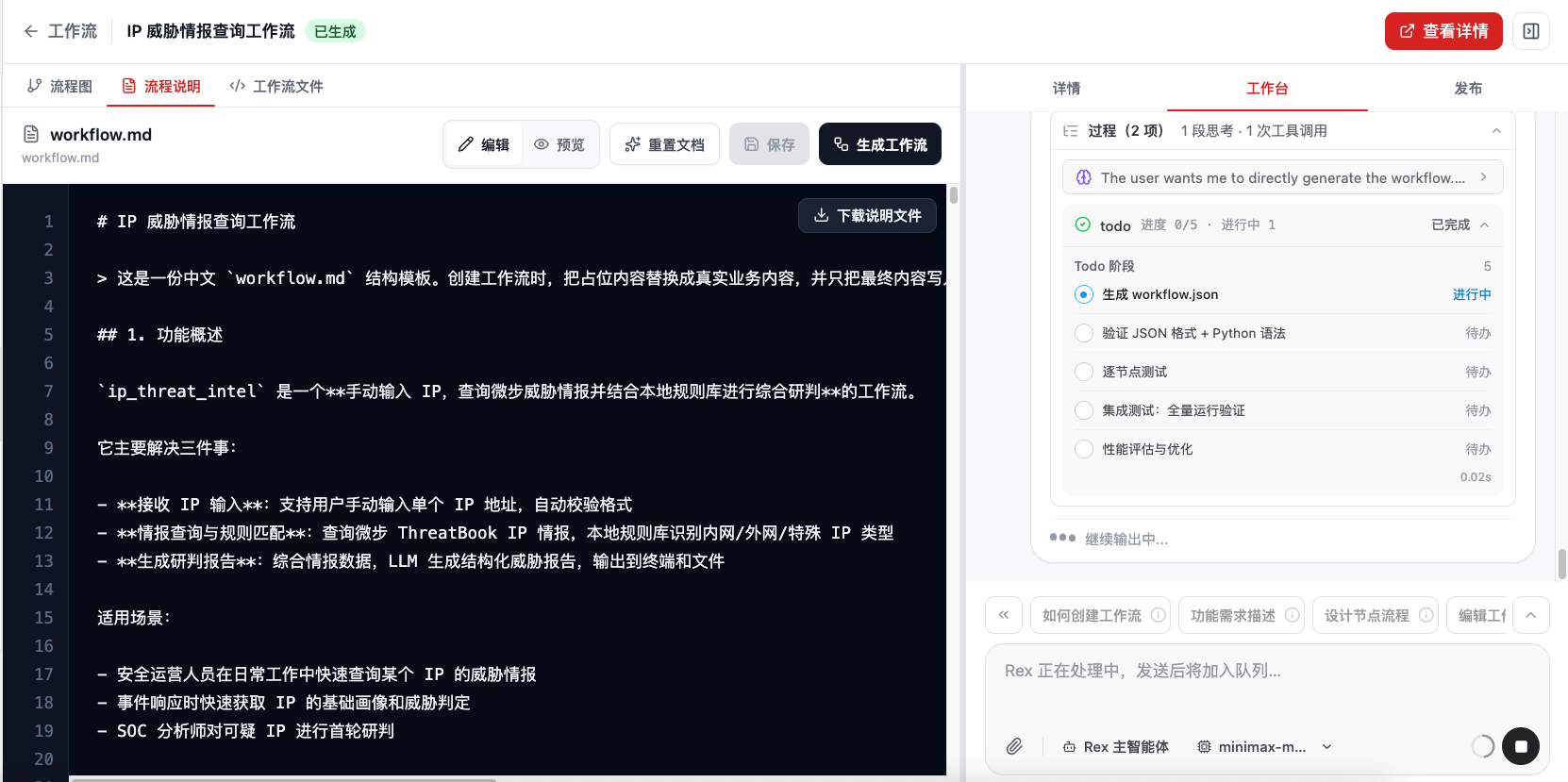The image size is (1568, 782).
Task: Click the sparkle icon in 重置文档
Action: (633, 144)
